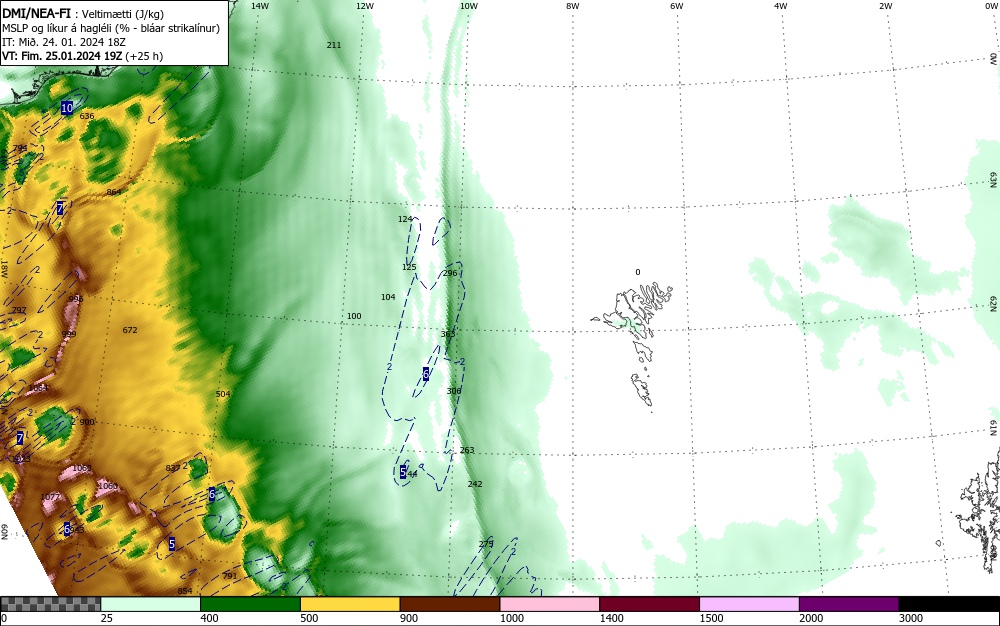Image resolution: width=1000 pixels, height=626 pixels.
Task: Click the '504' map value
Action: click(x=223, y=395)
